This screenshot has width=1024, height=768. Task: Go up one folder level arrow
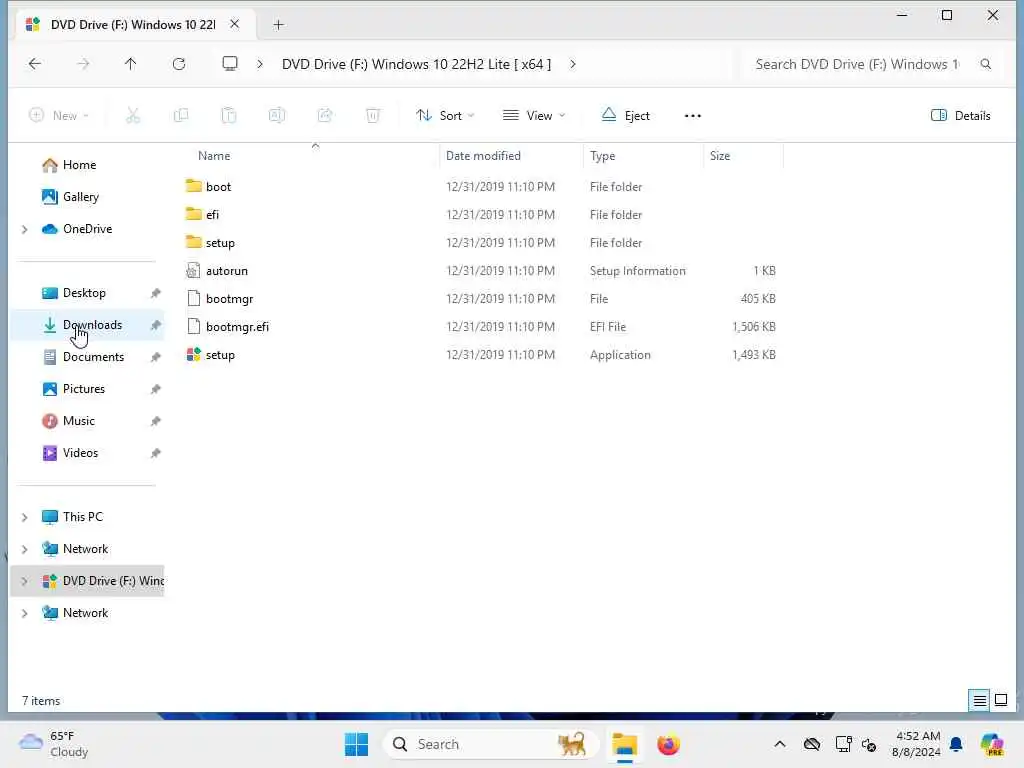coord(131,64)
